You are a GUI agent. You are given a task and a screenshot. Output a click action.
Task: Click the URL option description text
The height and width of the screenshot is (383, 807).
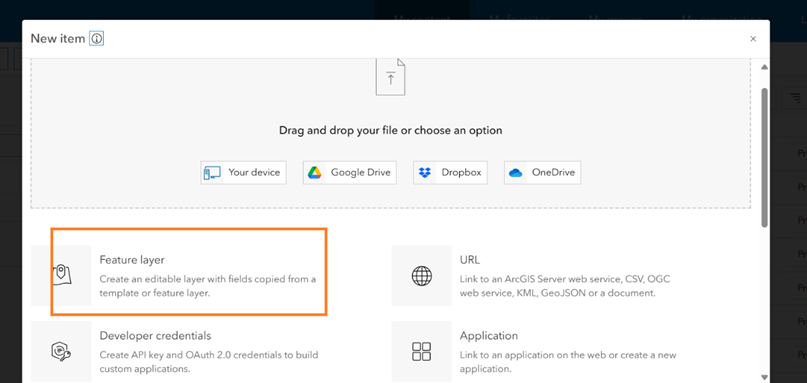[565, 286]
